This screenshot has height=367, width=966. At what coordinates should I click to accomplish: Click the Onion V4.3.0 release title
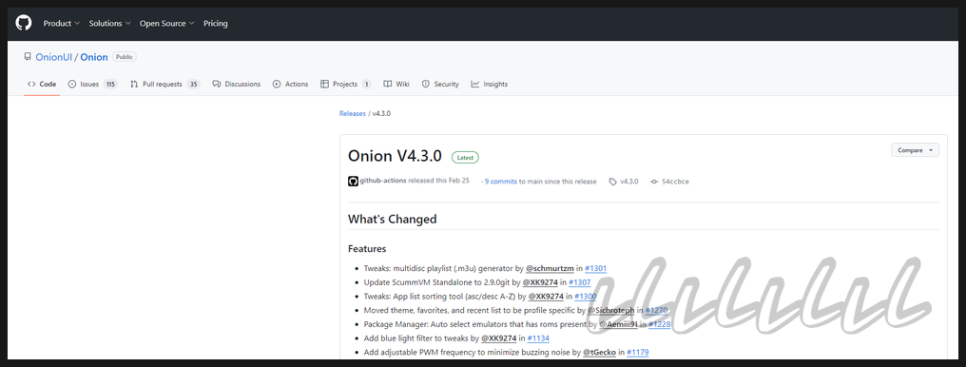(x=394, y=156)
